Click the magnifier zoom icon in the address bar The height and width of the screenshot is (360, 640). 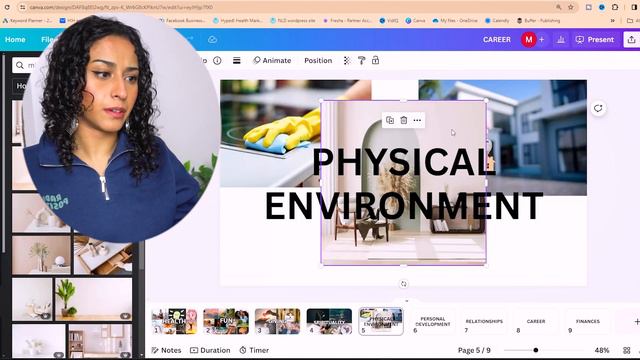(x=558, y=7)
